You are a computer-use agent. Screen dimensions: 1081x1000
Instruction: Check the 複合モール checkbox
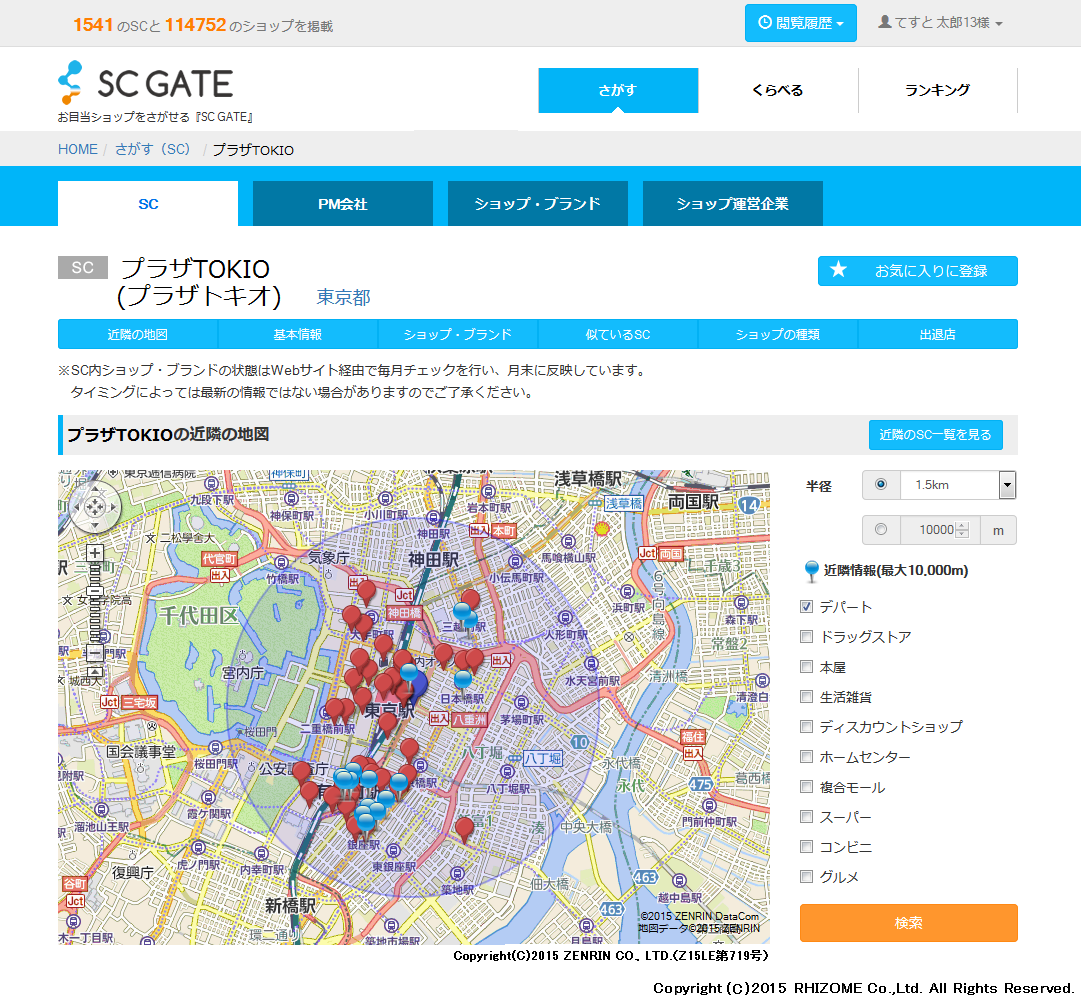806,786
